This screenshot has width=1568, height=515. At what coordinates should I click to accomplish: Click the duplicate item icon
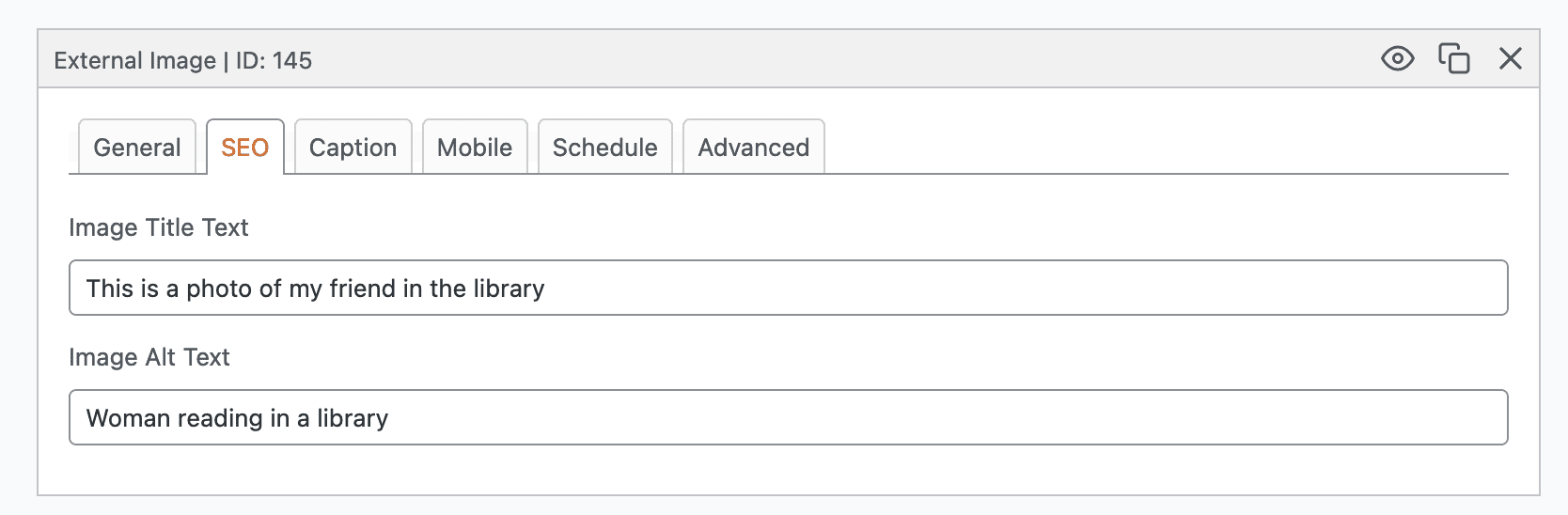[x=1453, y=59]
